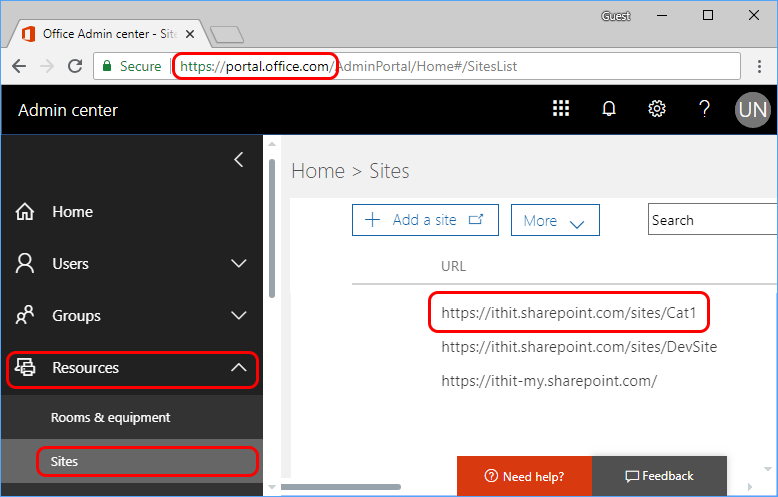Expand the Groups menu chevron
This screenshot has height=497, width=778.
pyautogui.click(x=239, y=315)
